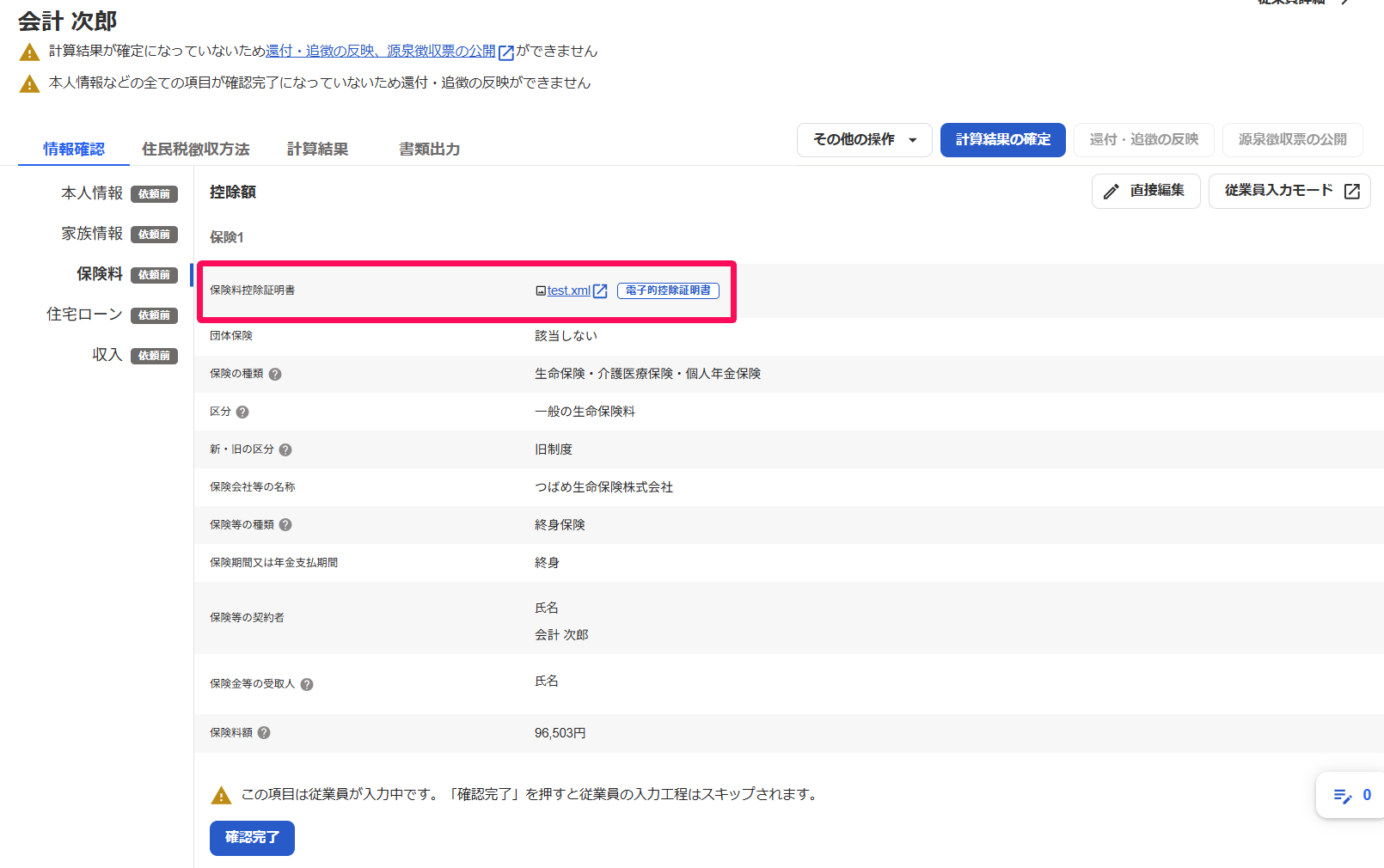Image resolution: width=1384 pixels, height=868 pixels.
Task: Click the value 一般の生命保険料
Action: click(x=585, y=412)
